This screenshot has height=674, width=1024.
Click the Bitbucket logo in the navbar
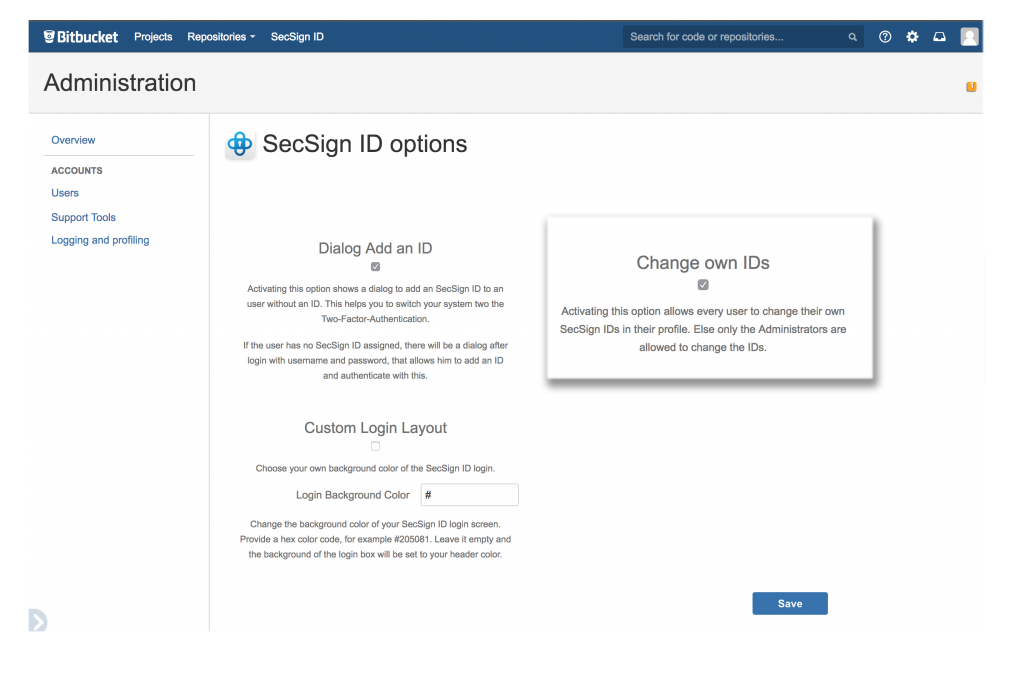pos(79,36)
